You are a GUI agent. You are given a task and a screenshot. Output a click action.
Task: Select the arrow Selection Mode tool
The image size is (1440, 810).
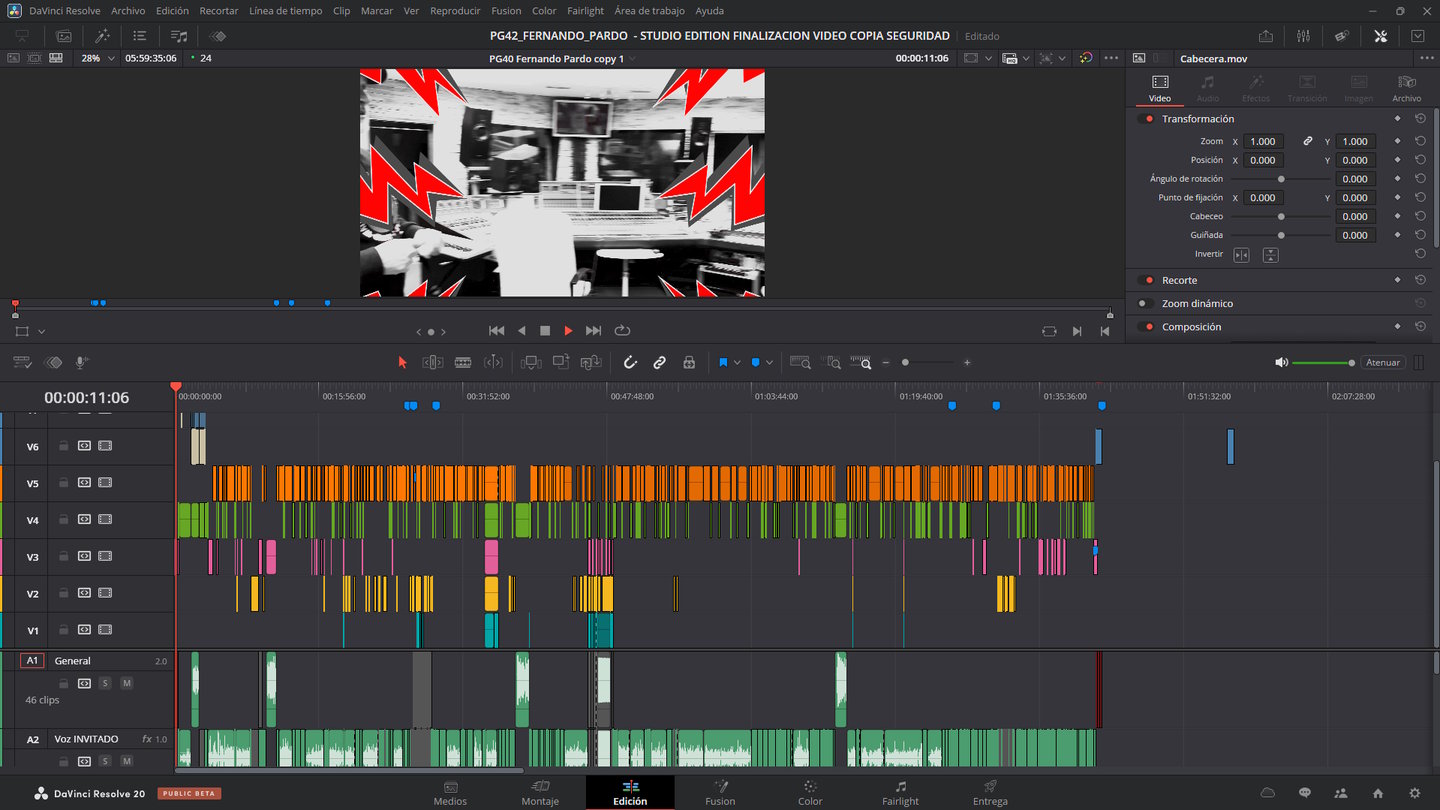click(x=403, y=363)
